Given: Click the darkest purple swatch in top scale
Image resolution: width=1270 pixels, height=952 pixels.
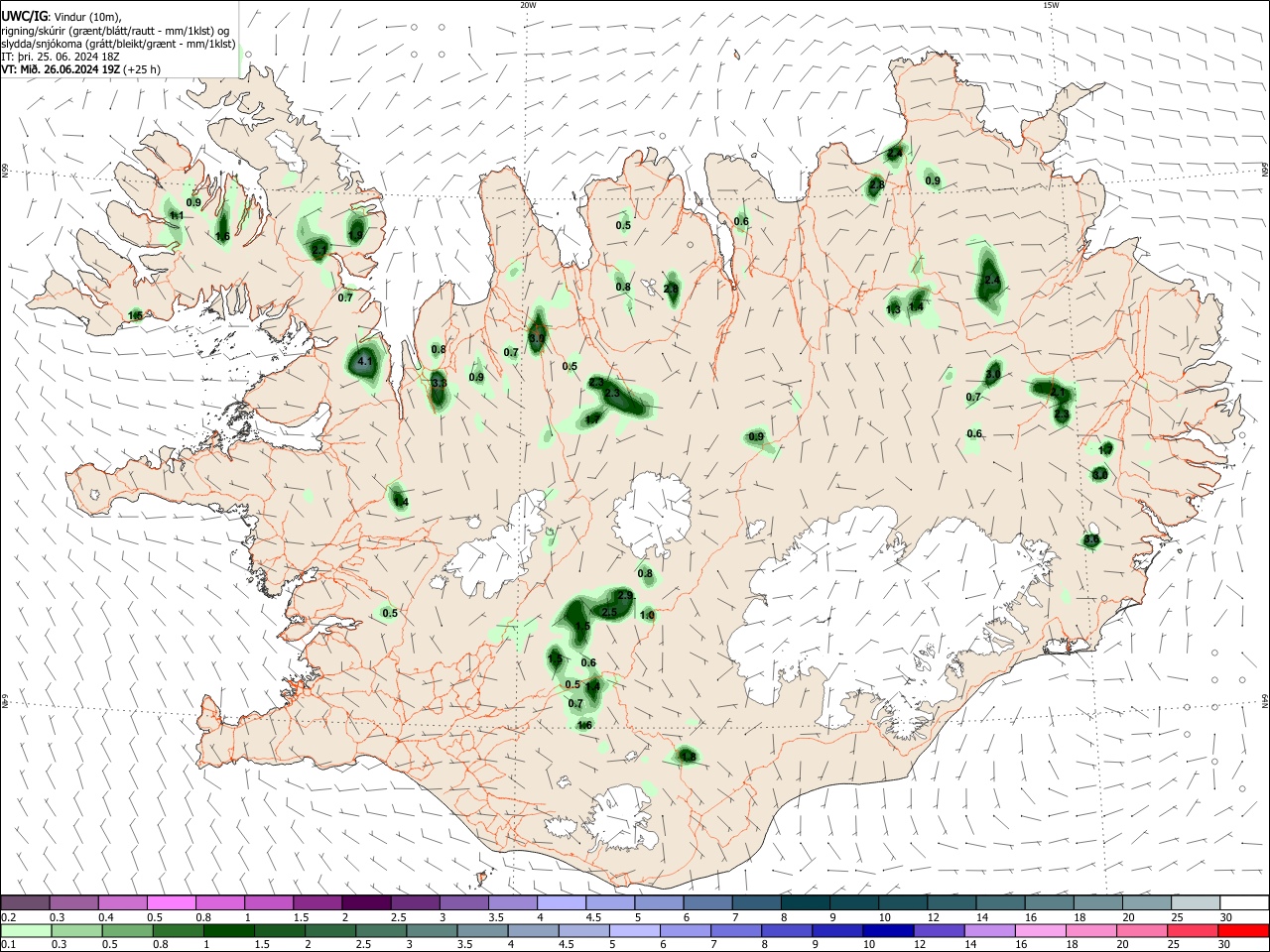Looking at the screenshot, I should (x=366, y=902).
